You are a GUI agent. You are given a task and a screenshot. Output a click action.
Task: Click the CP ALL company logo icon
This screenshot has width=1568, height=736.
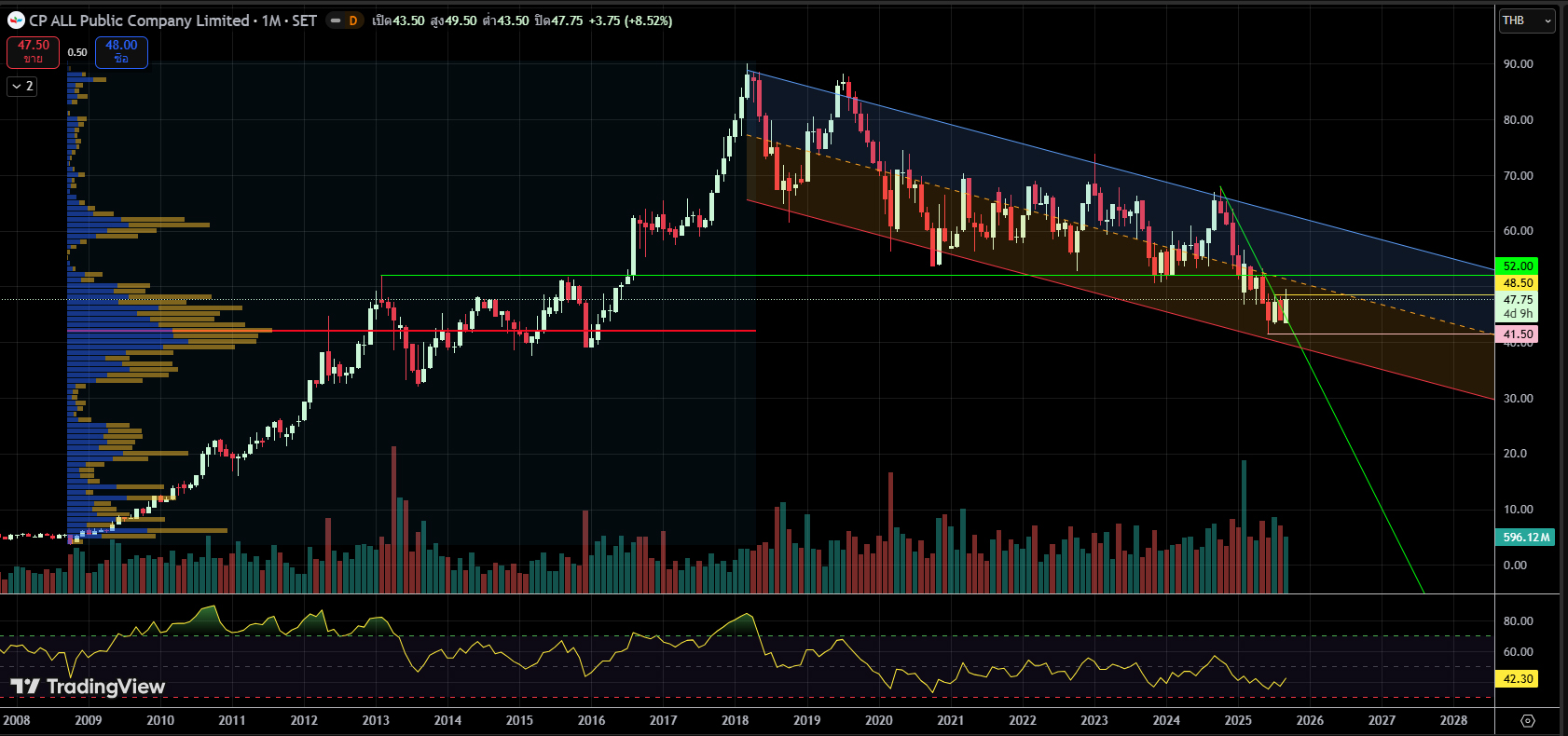[x=16, y=20]
